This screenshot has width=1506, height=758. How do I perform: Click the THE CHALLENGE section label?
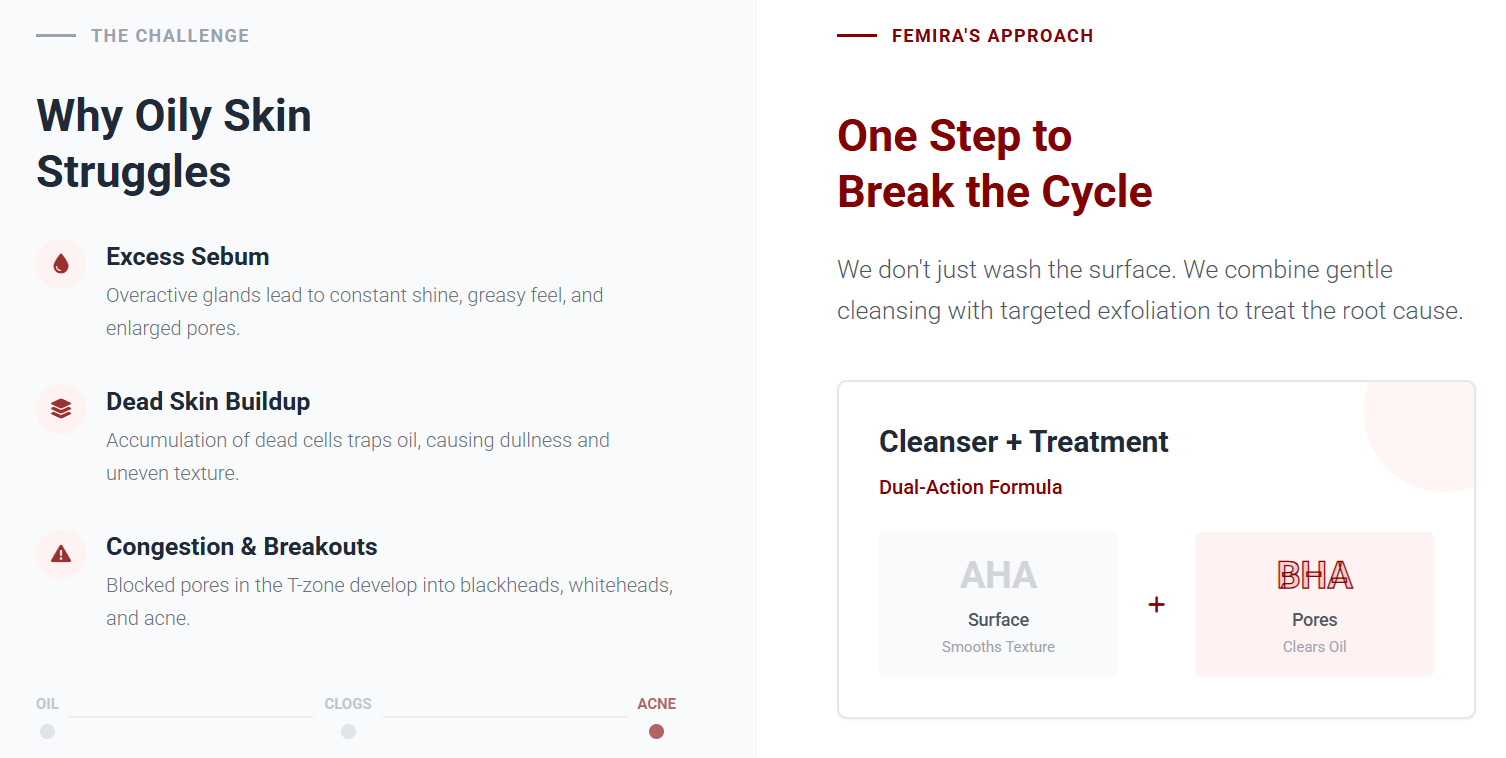click(170, 36)
